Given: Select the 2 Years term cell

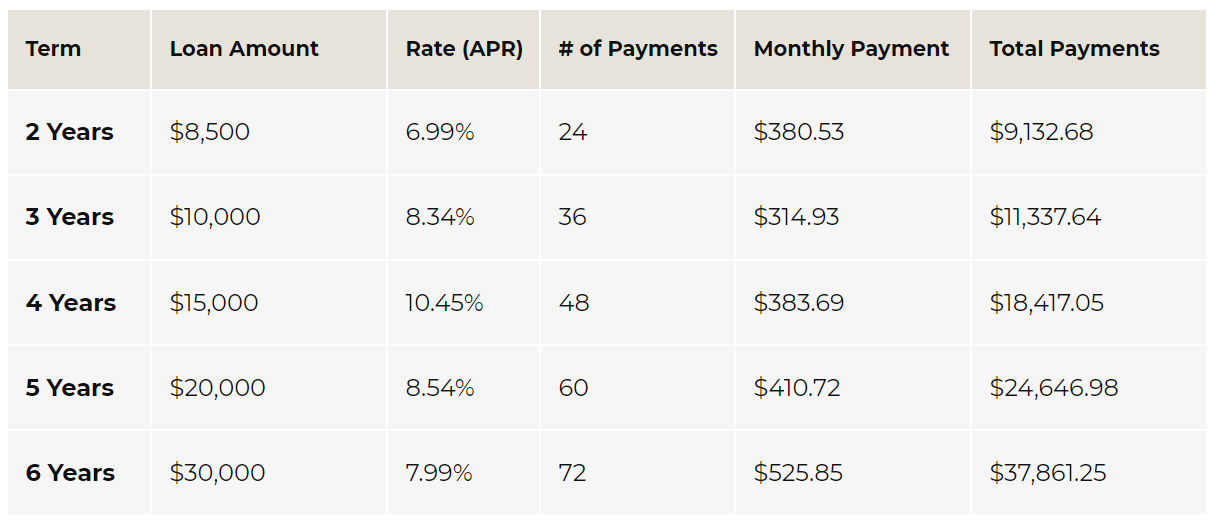Looking at the screenshot, I should (x=70, y=132).
